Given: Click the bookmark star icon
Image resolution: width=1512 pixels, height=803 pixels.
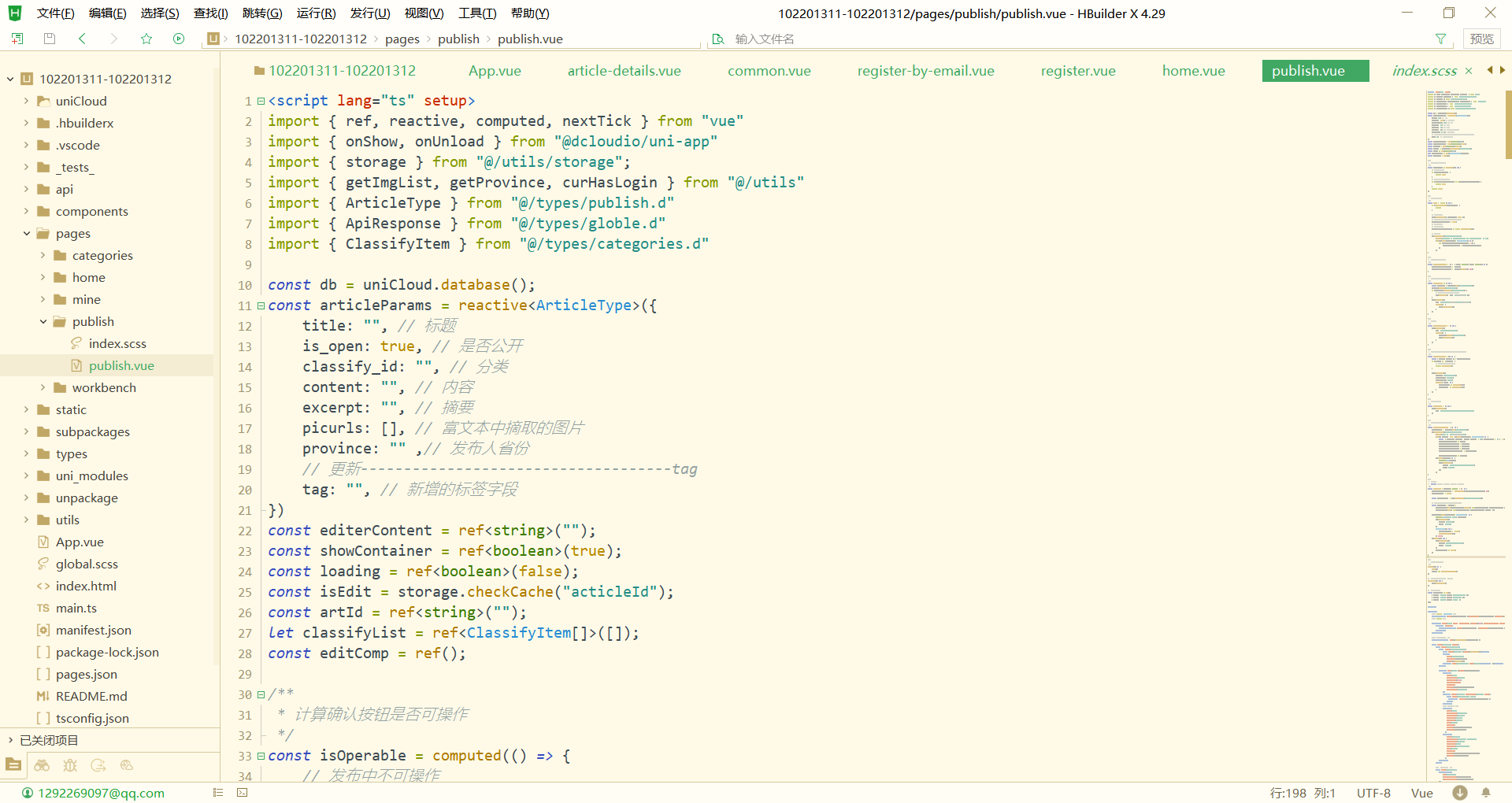Looking at the screenshot, I should click(146, 39).
